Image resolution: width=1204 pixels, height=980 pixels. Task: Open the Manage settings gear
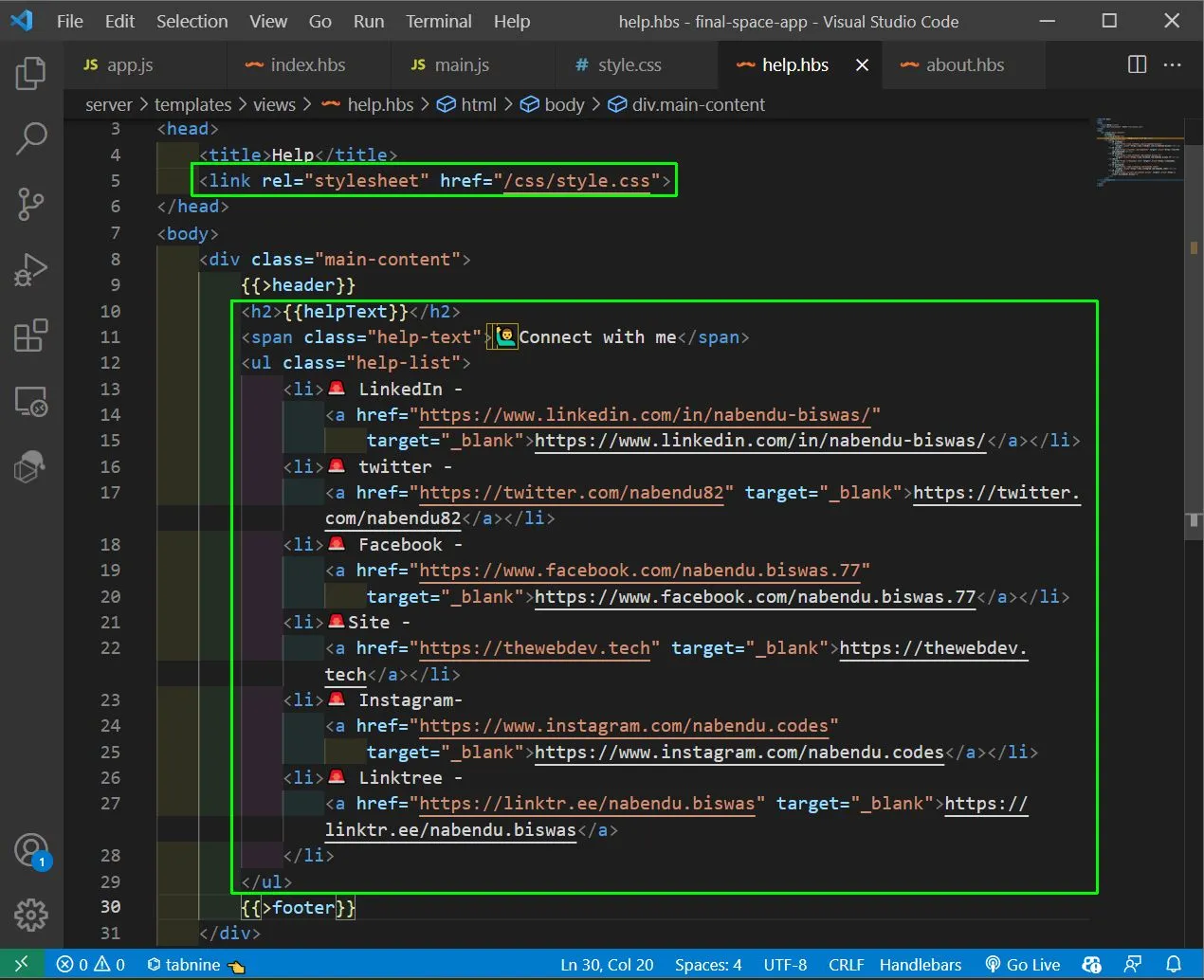coord(30,915)
